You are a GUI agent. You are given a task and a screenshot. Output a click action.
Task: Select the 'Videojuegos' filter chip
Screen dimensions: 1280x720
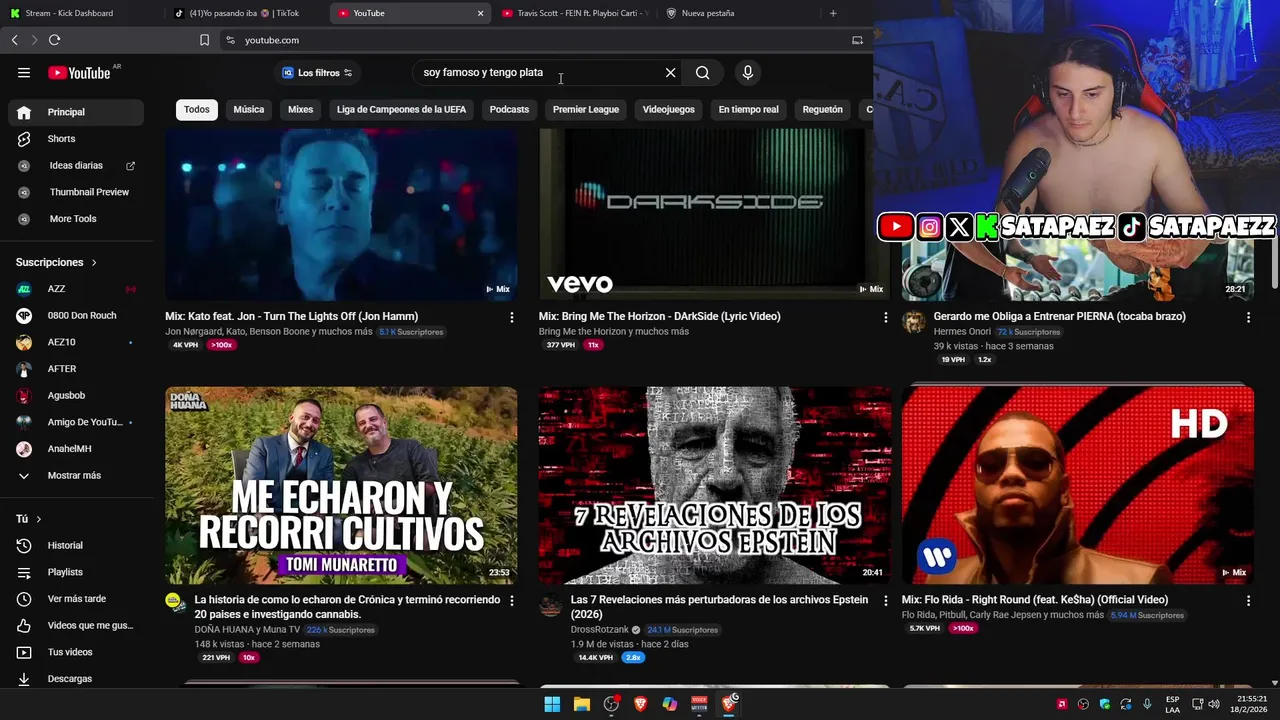[668, 109]
